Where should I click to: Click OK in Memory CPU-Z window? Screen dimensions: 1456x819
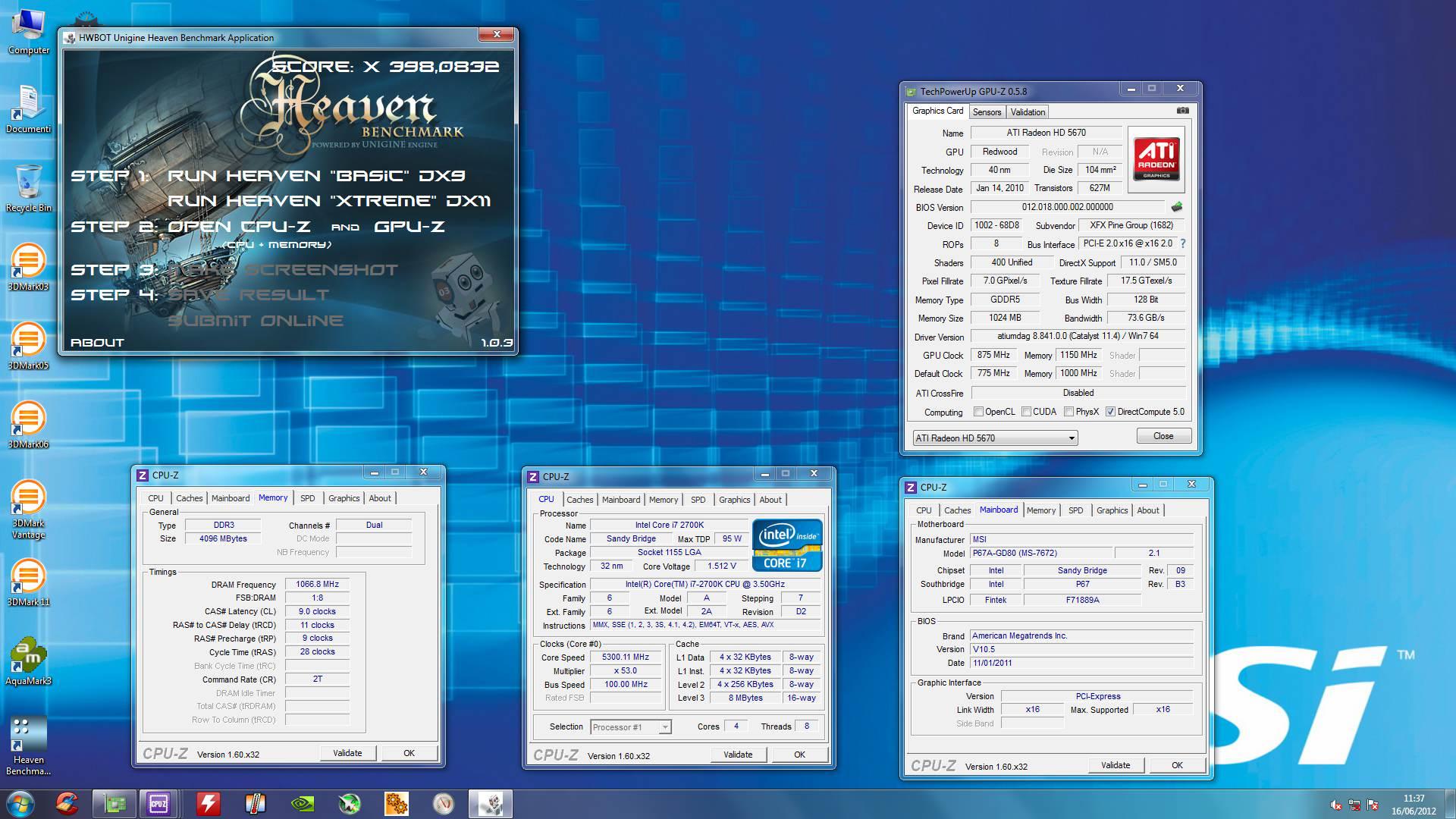click(409, 753)
